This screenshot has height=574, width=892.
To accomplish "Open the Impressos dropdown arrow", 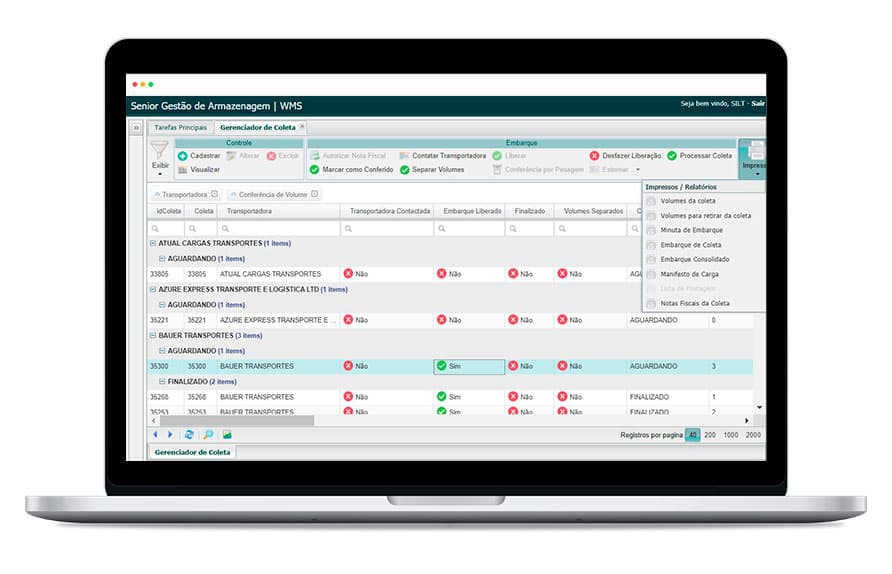I will point(757,175).
